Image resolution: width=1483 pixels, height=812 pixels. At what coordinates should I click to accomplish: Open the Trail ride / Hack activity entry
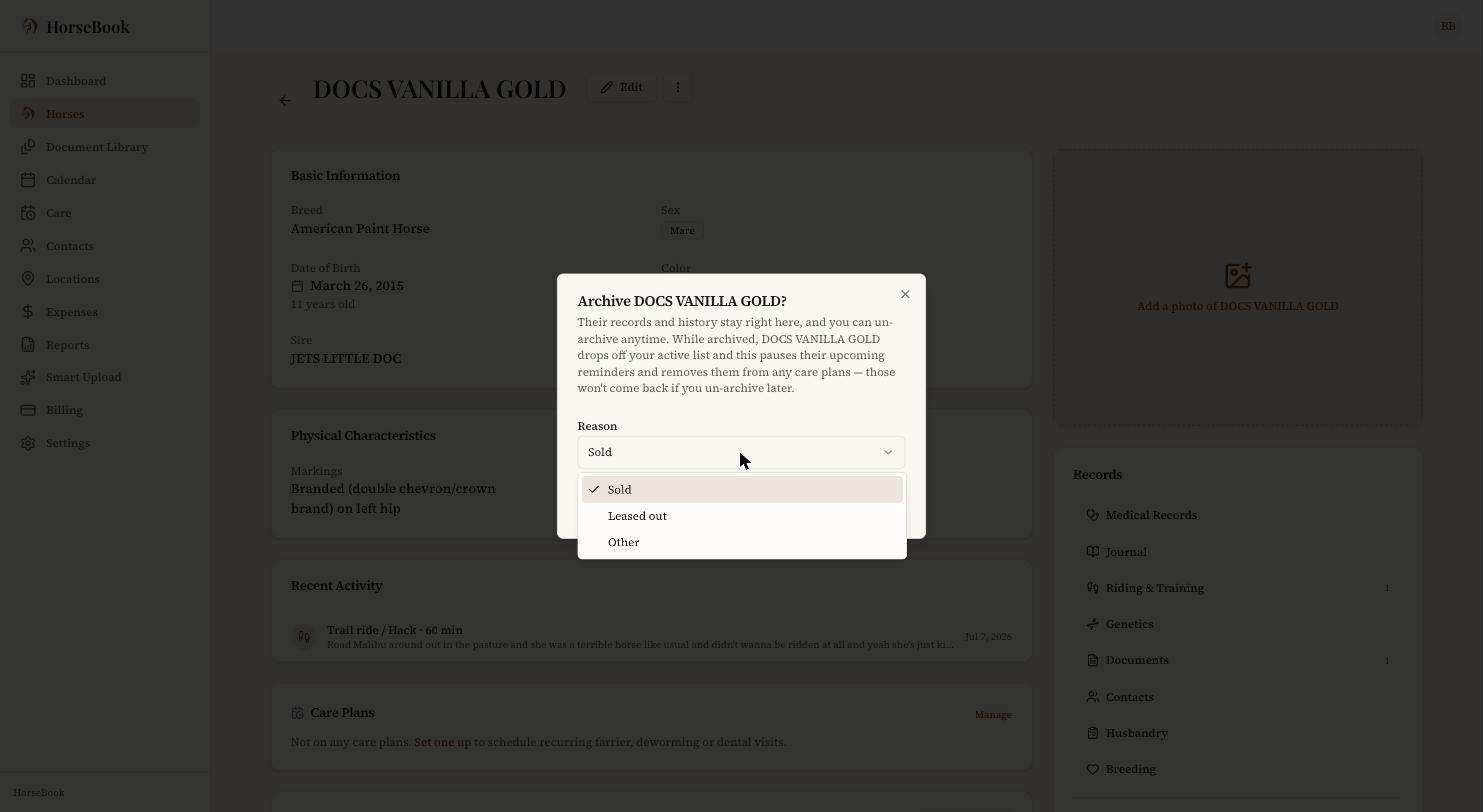click(651, 637)
